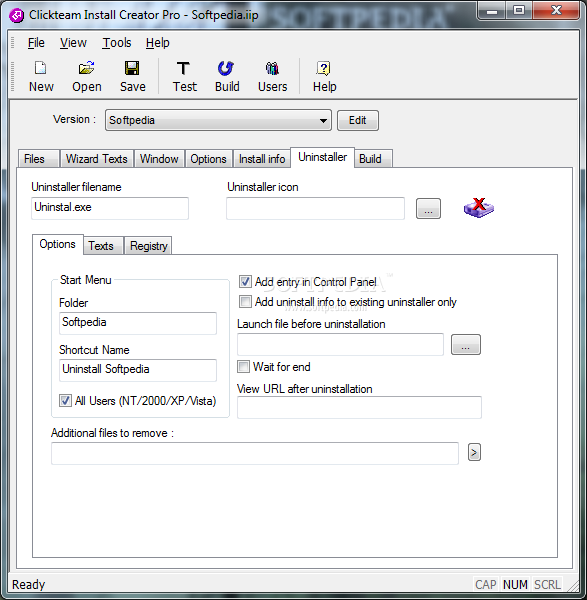Click the Shortcut Name field
The height and width of the screenshot is (600, 587).
[x=138, y=370]
